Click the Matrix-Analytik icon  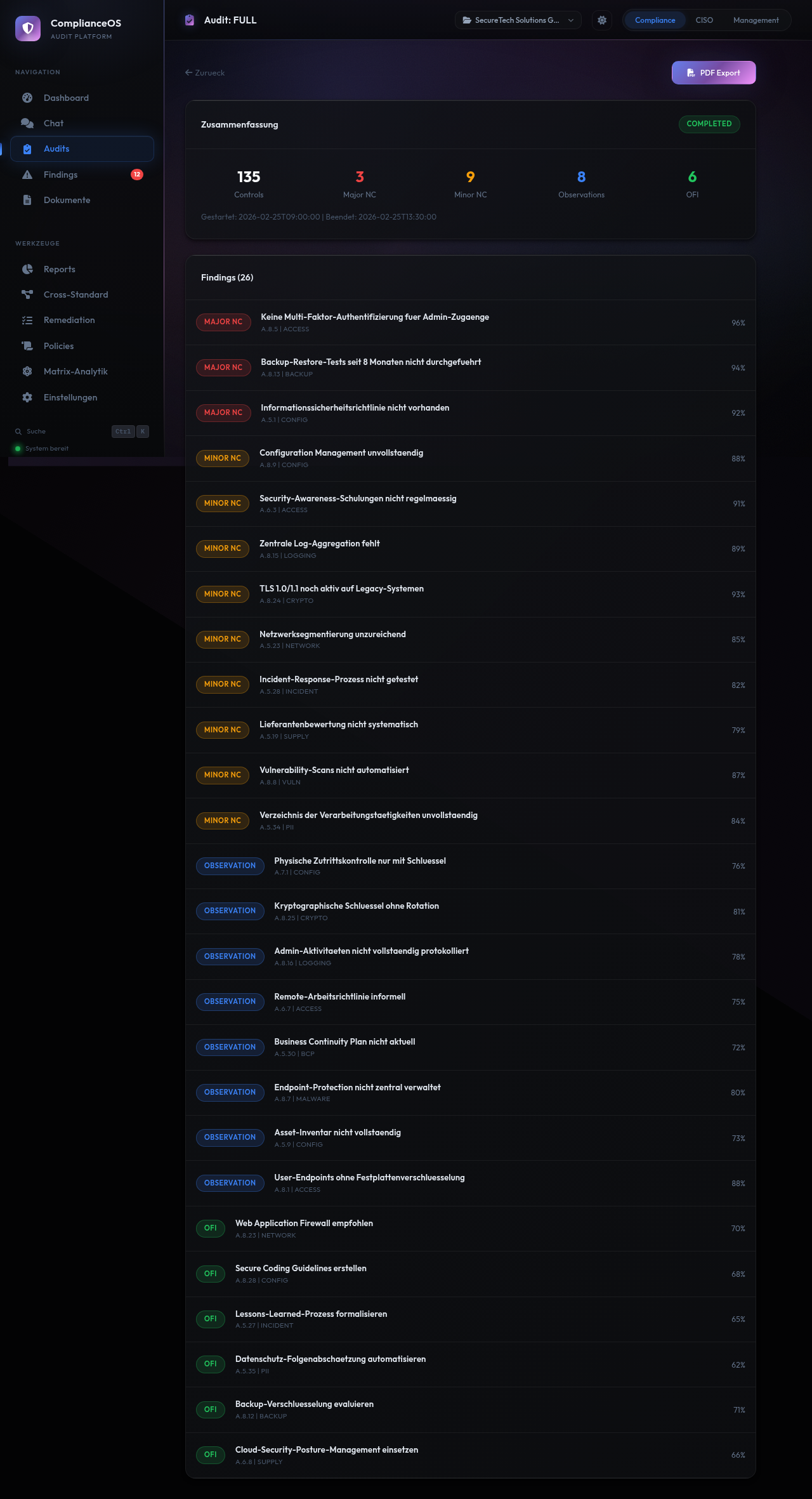click(27, 371)
